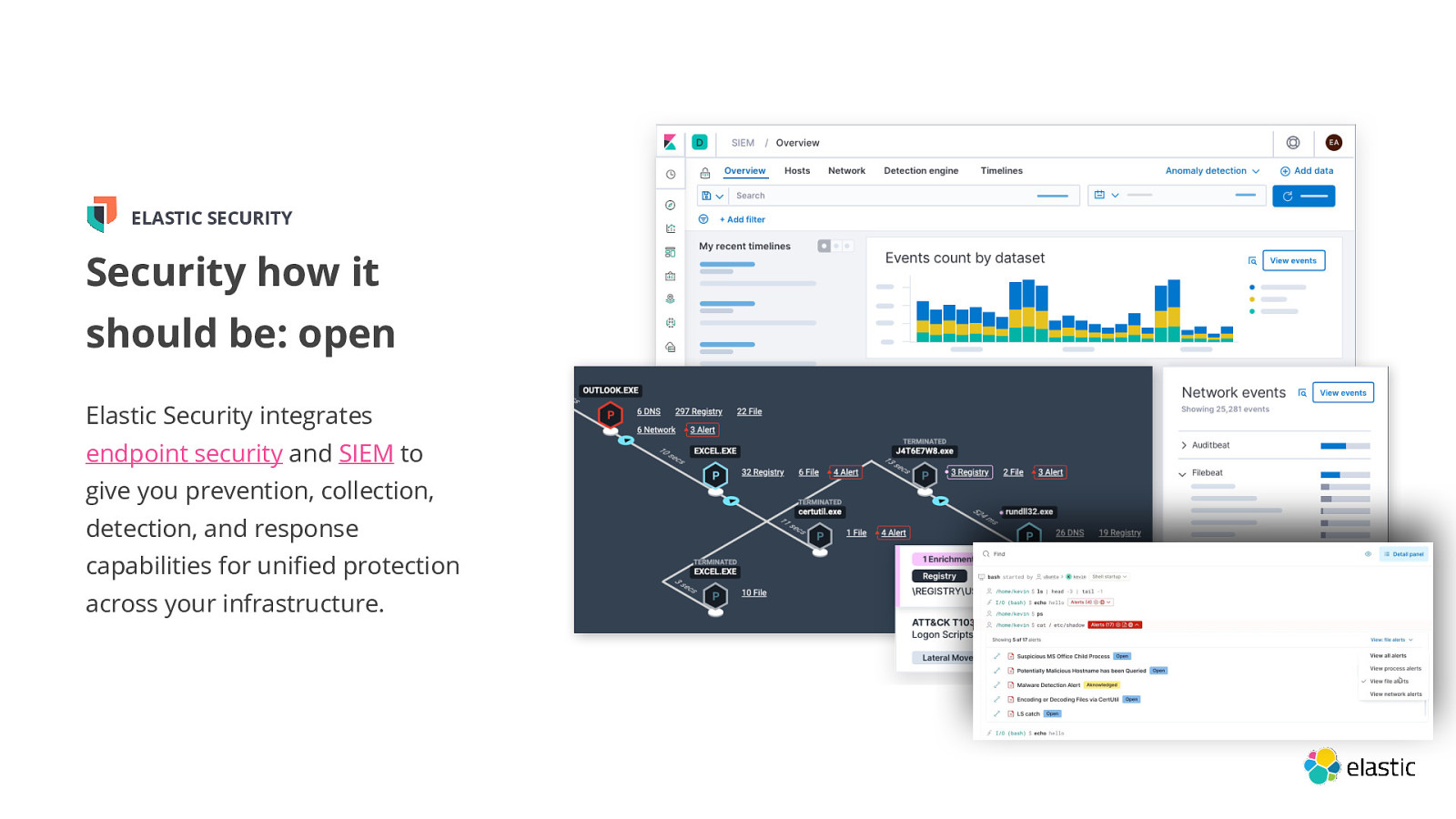Viewport: 1456px width, 819px height.
Task: Switch My recent timelines view toggle
Action: point(835,246)
